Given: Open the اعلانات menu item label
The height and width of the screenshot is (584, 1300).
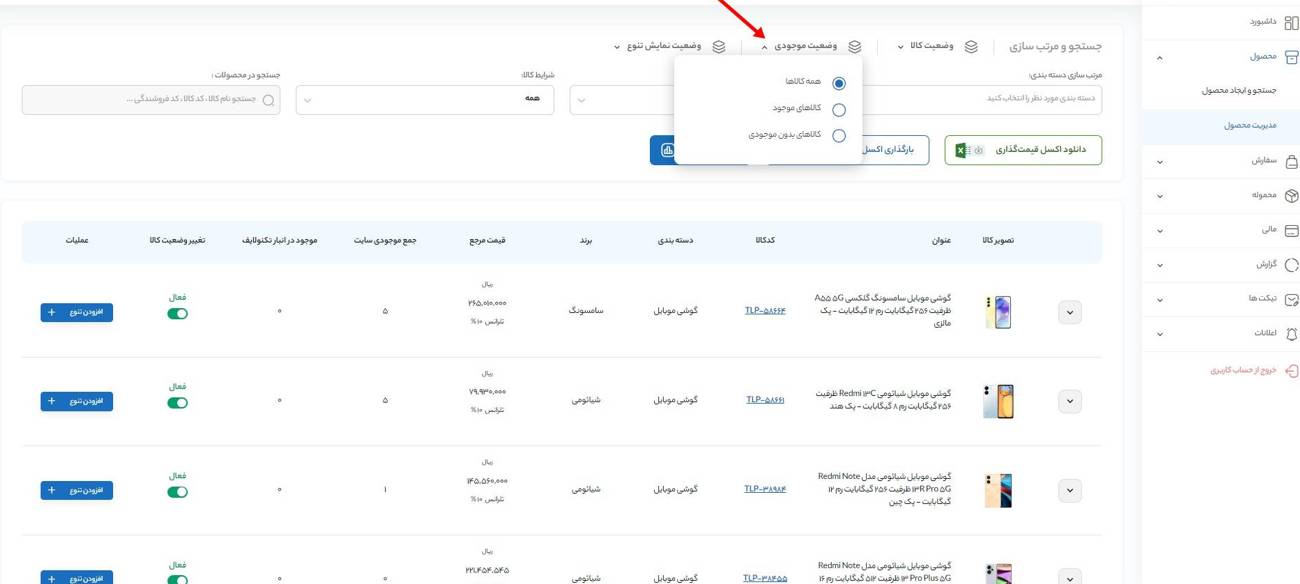Looking at the screenshot, I should click(1265, 332).
